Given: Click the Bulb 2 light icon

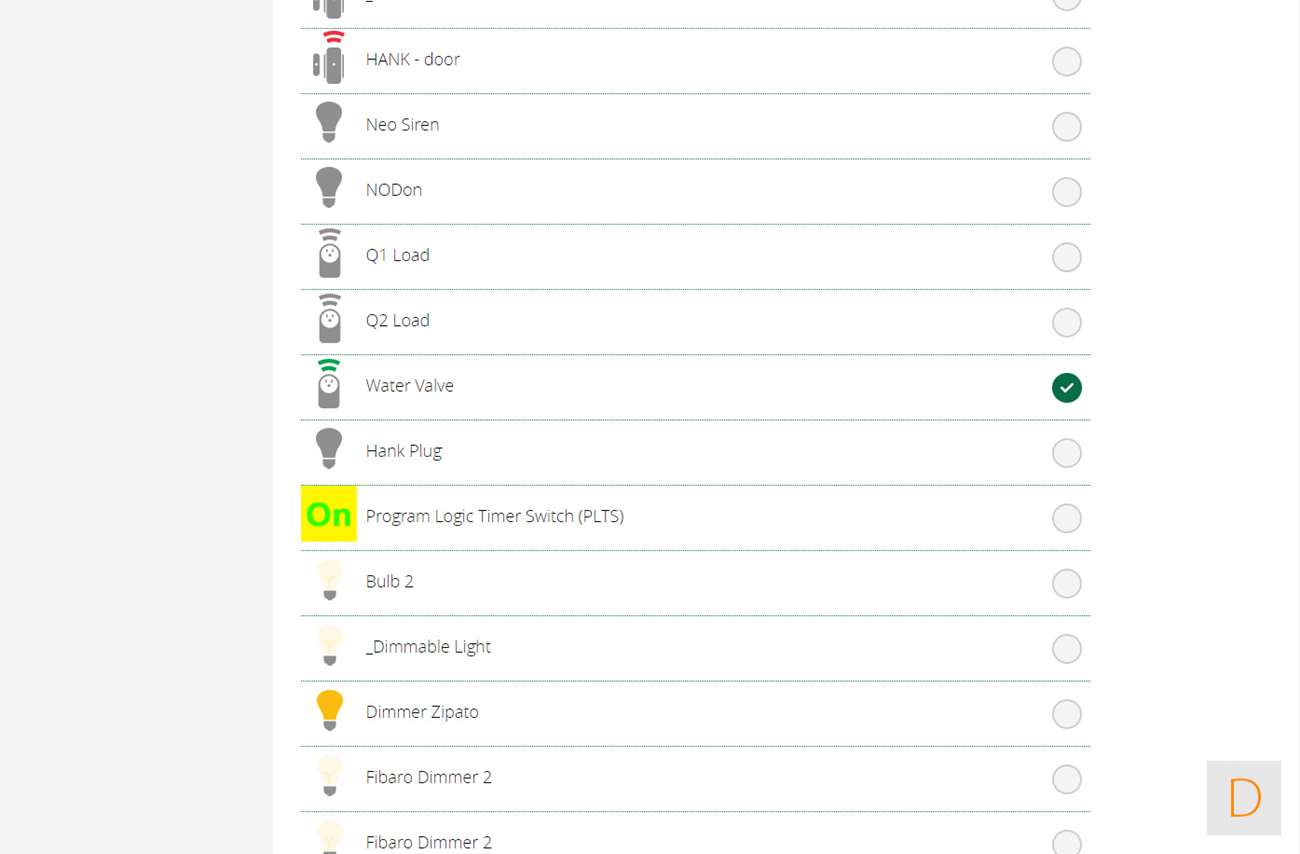Looking at the screenshot, I should point(329,580).
